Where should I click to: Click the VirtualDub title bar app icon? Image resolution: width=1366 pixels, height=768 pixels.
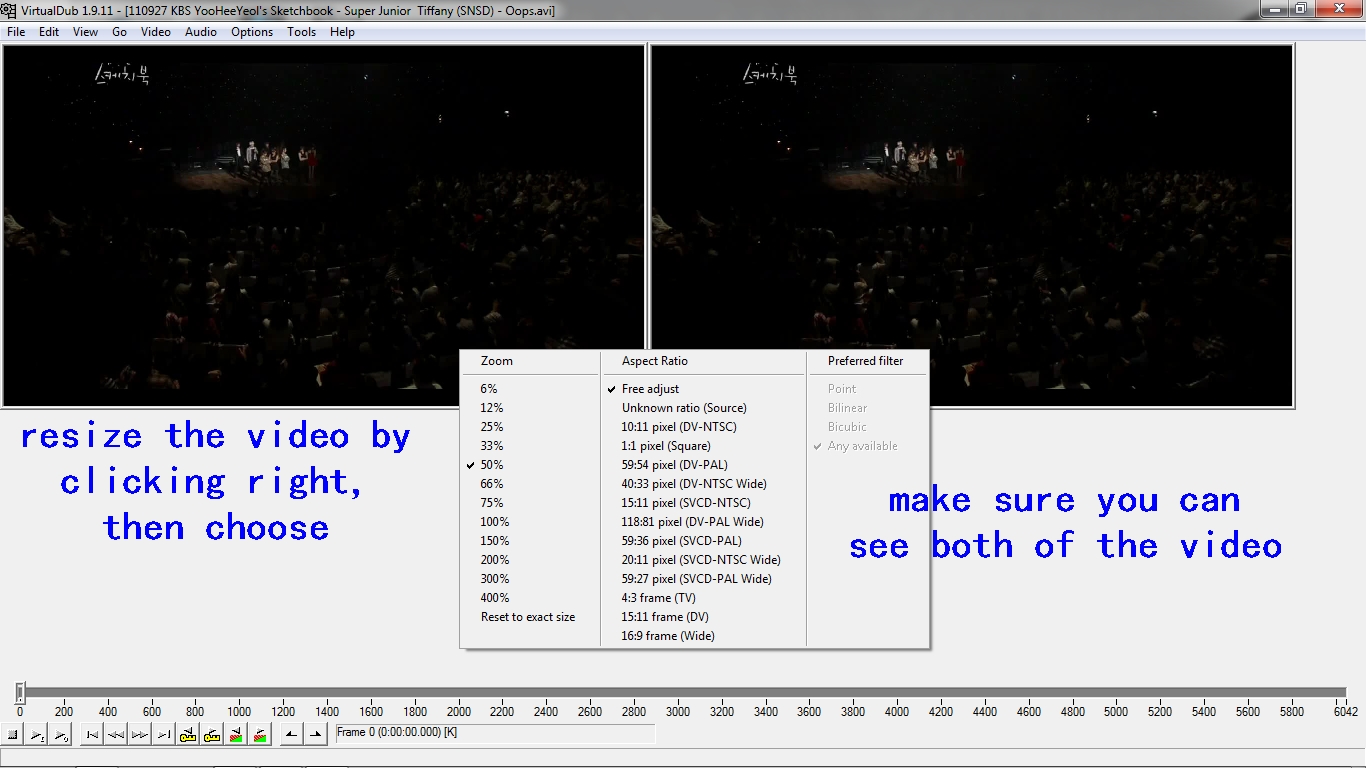pyautogui.click(x=9, y=10)
